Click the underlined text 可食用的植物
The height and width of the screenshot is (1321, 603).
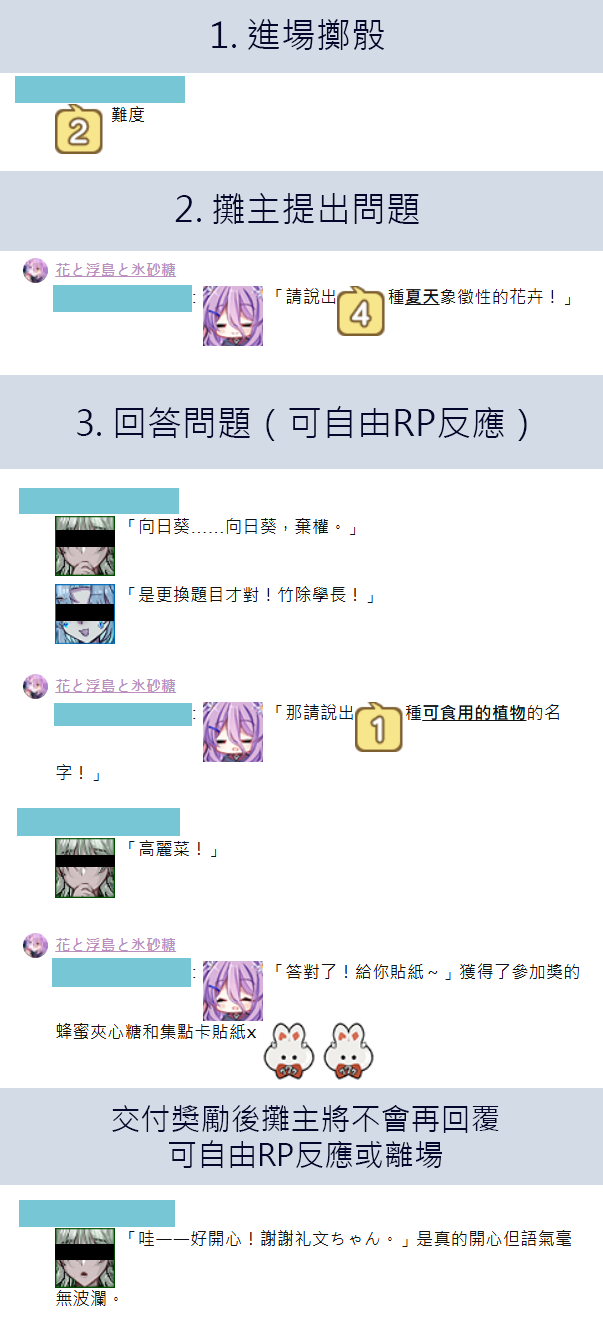(x=474, y=714)
